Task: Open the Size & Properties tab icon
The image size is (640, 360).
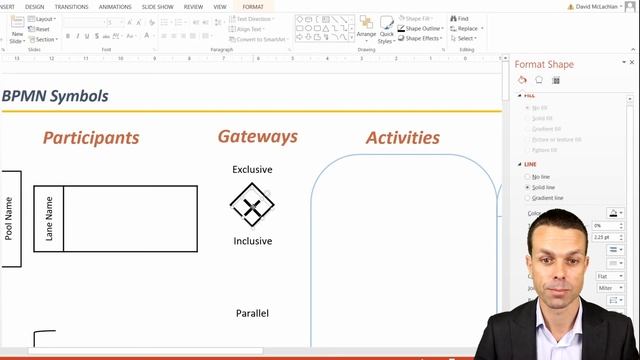Action: click(x=556, y=80)
